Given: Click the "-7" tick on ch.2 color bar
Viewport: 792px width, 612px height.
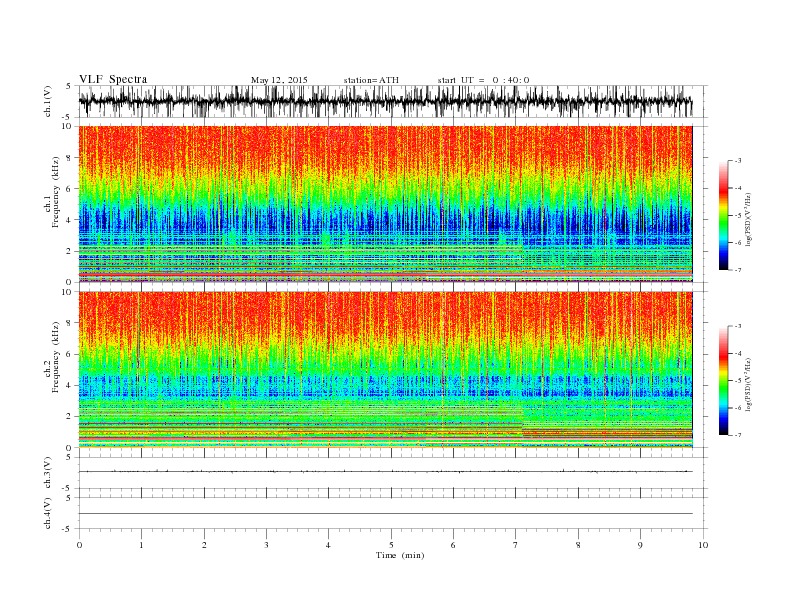Looking at the screenshot, I should coord(737,435).
